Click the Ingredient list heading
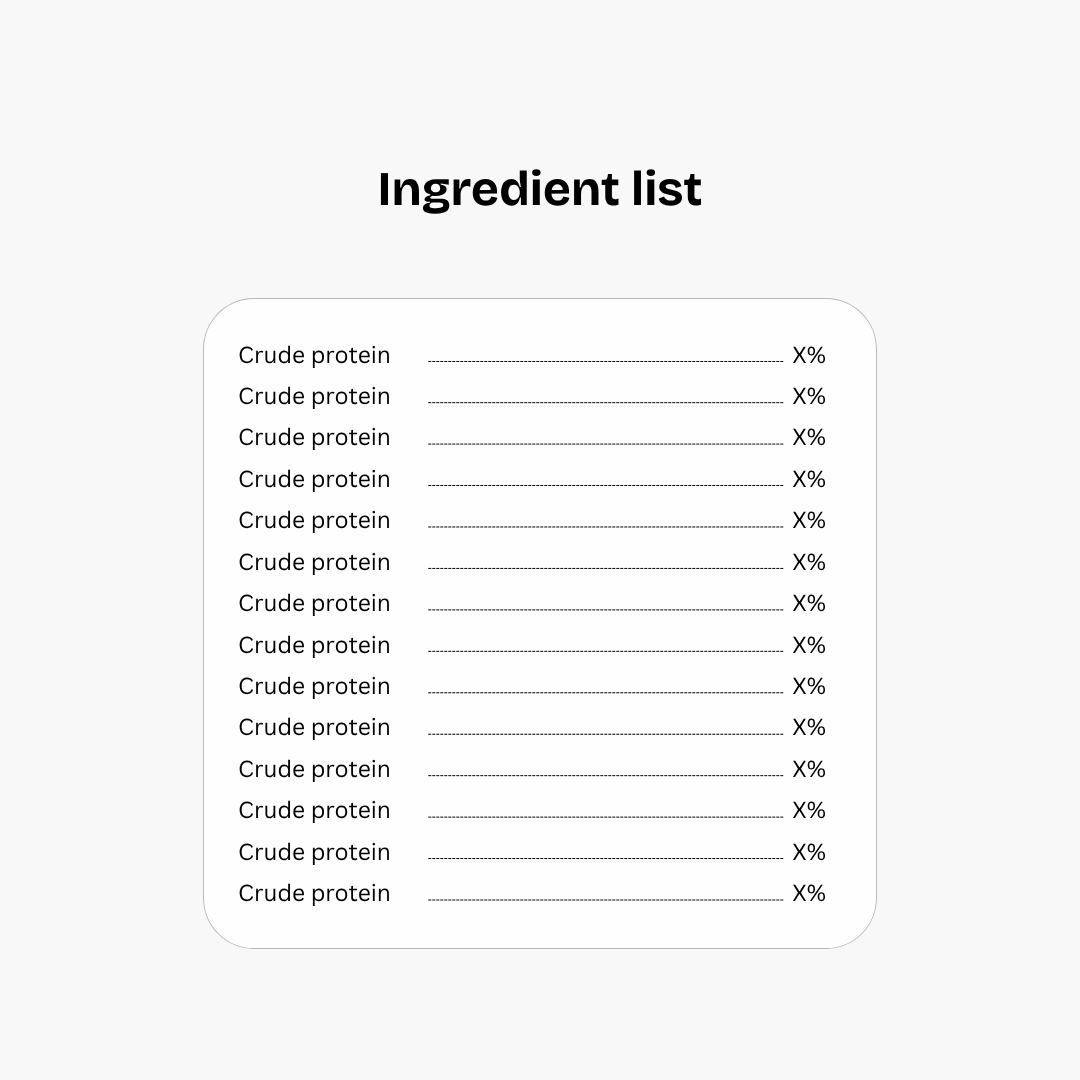1080x1080 pixels. pos(540,189)
